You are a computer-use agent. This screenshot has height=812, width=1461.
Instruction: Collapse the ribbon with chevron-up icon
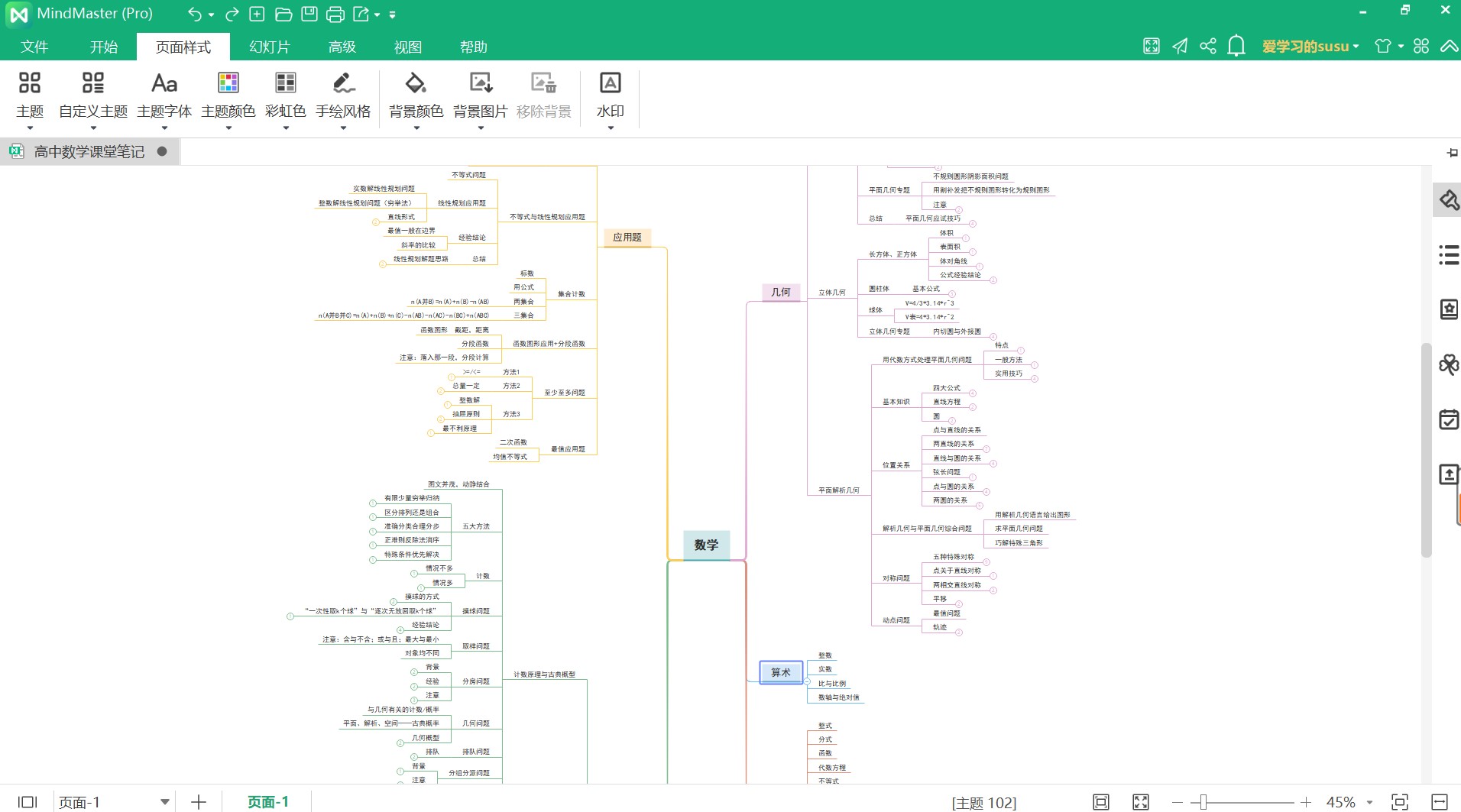1449,46
